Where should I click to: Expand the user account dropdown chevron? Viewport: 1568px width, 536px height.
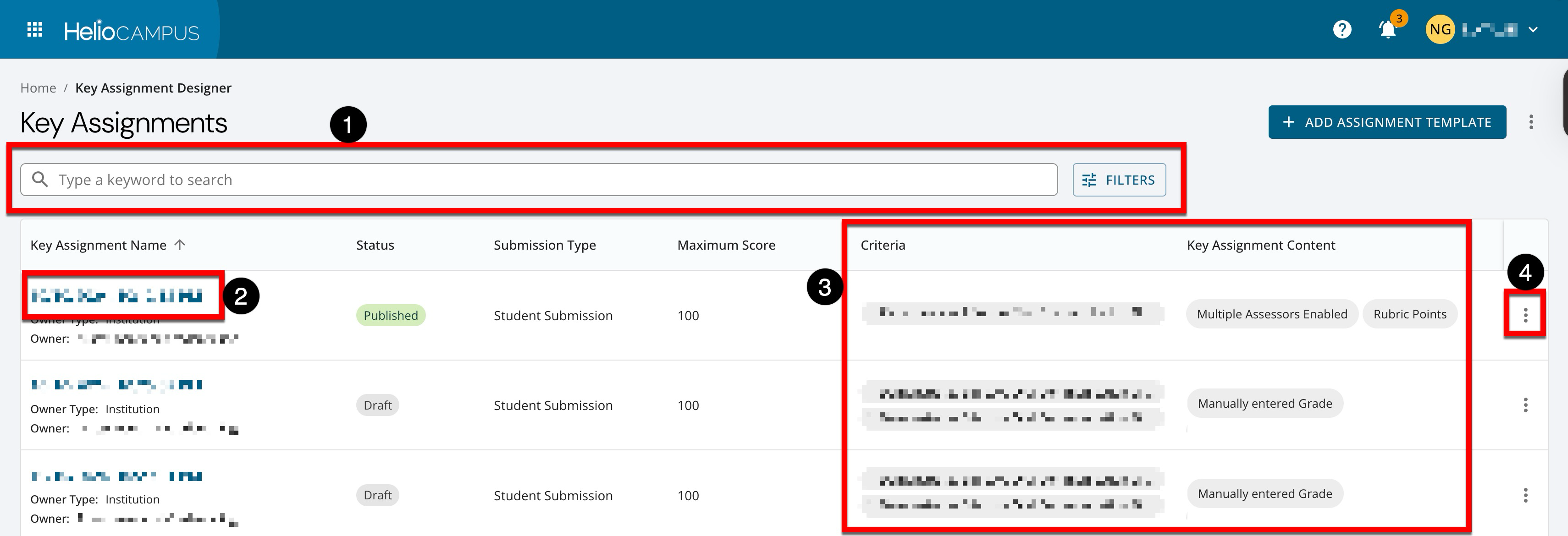pos(1533,30)
